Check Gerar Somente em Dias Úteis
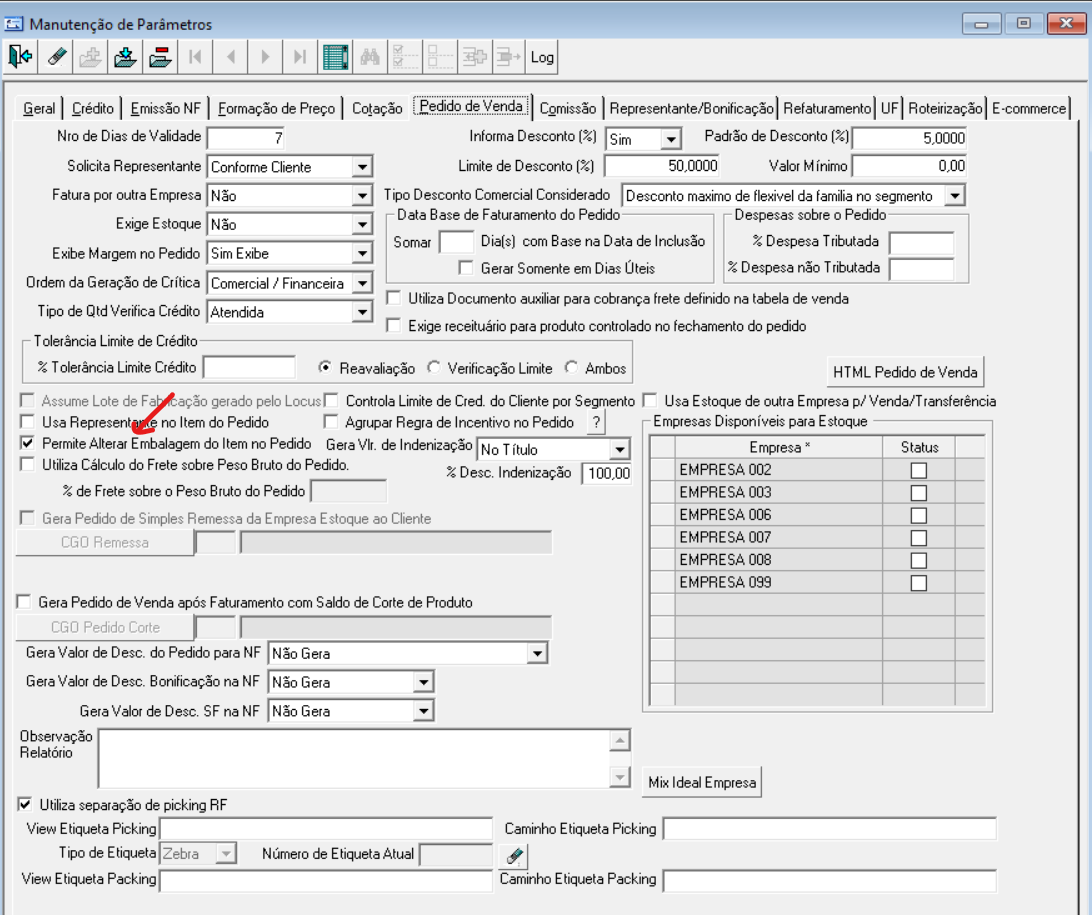 [465, 268]
